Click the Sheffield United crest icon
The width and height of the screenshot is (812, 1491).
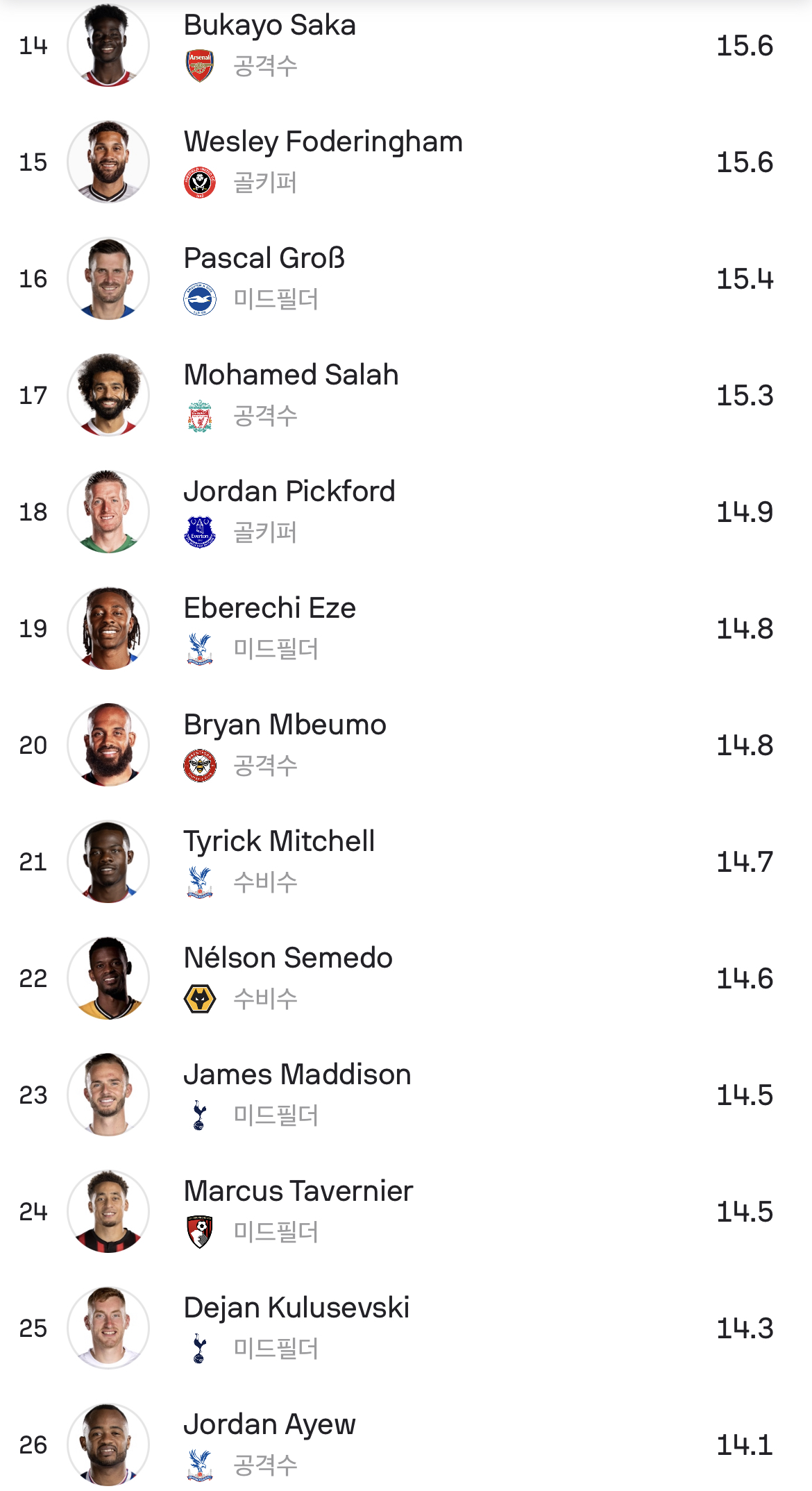click(200, 183)
